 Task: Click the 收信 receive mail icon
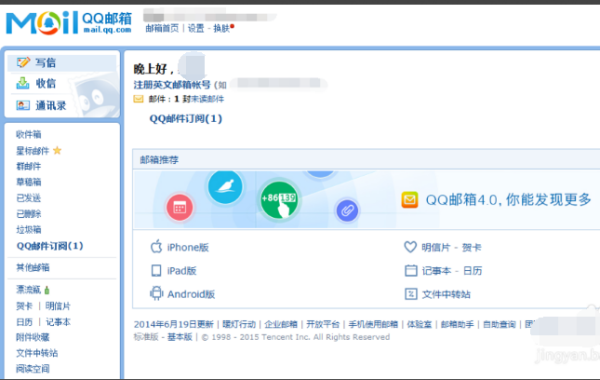click(x=23, y=83)
